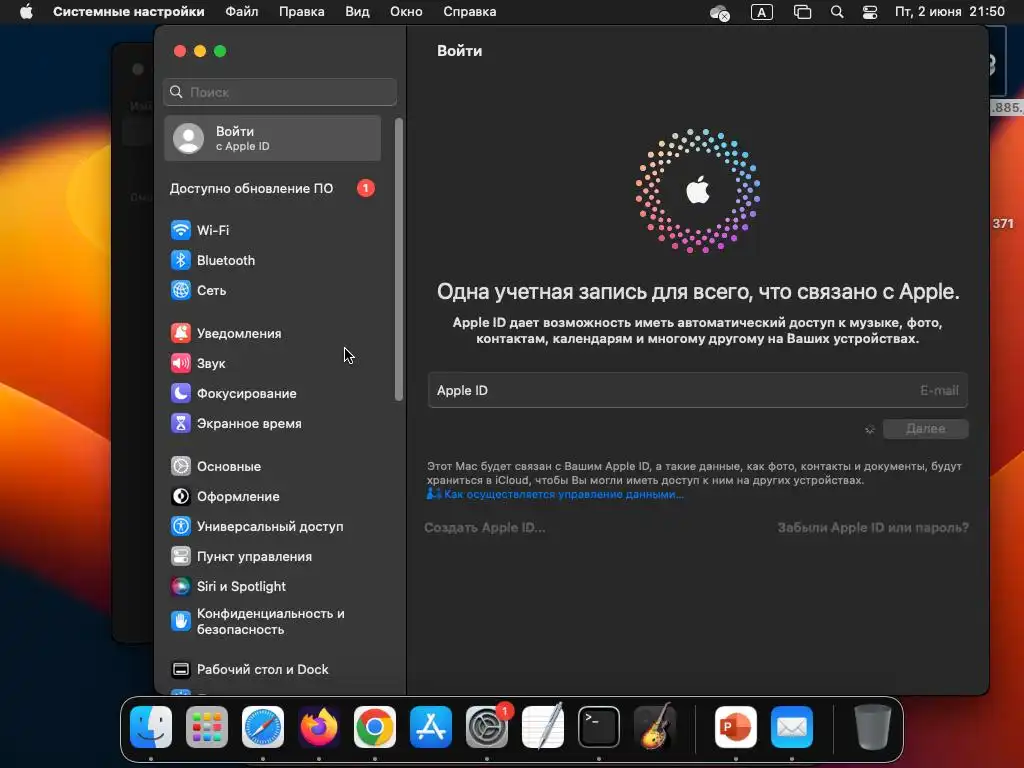Open the Trash in the Dock

(x=872, y=727)
